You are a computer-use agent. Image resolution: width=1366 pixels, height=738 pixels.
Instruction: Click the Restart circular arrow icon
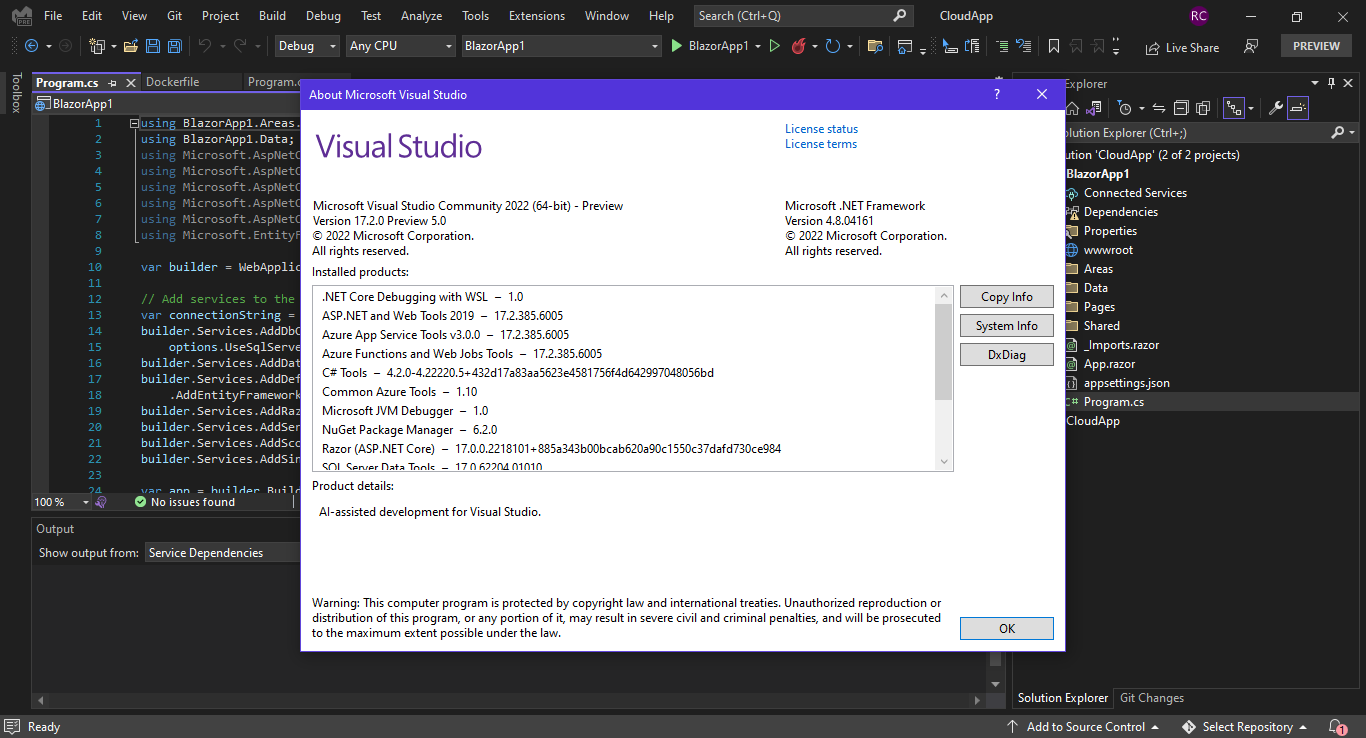click(x=832, y=46)
